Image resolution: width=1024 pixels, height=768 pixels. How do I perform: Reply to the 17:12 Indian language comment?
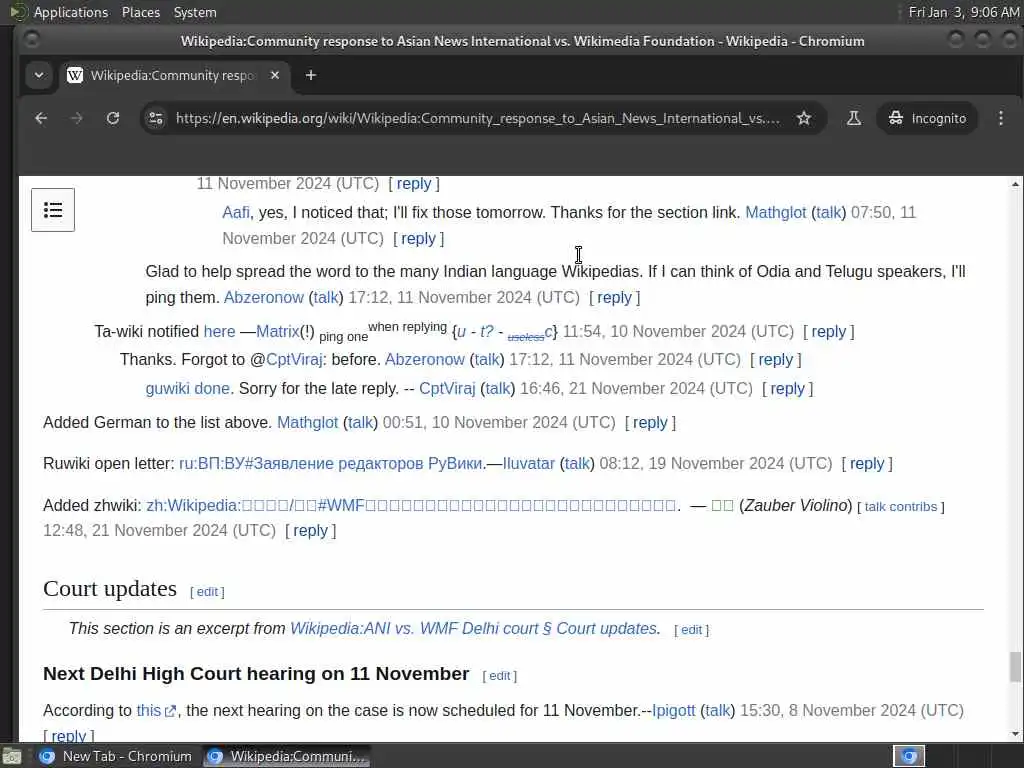pyautogui.click(x=614, y=297)
